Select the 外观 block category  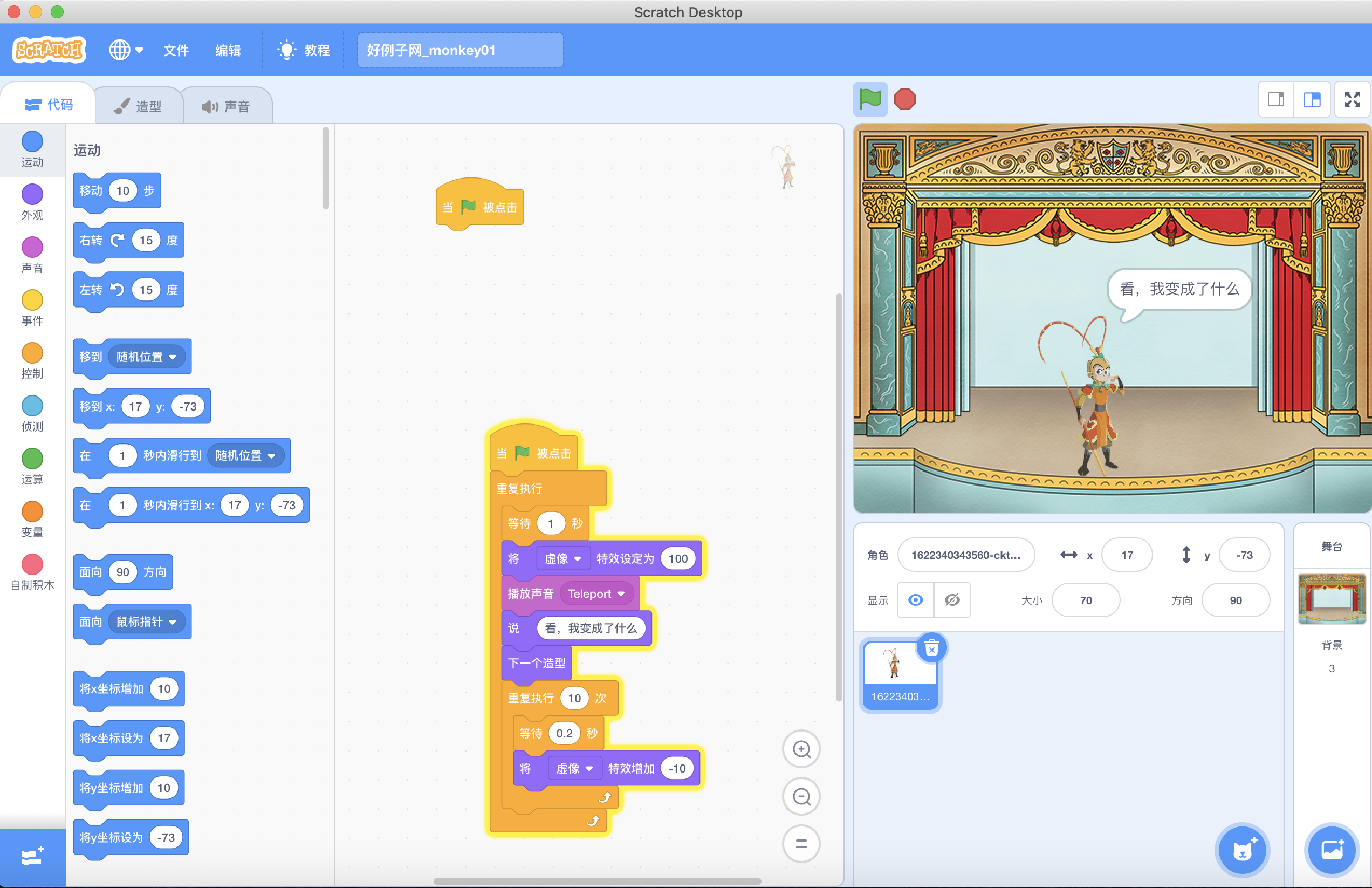click(x=32, y=202)
